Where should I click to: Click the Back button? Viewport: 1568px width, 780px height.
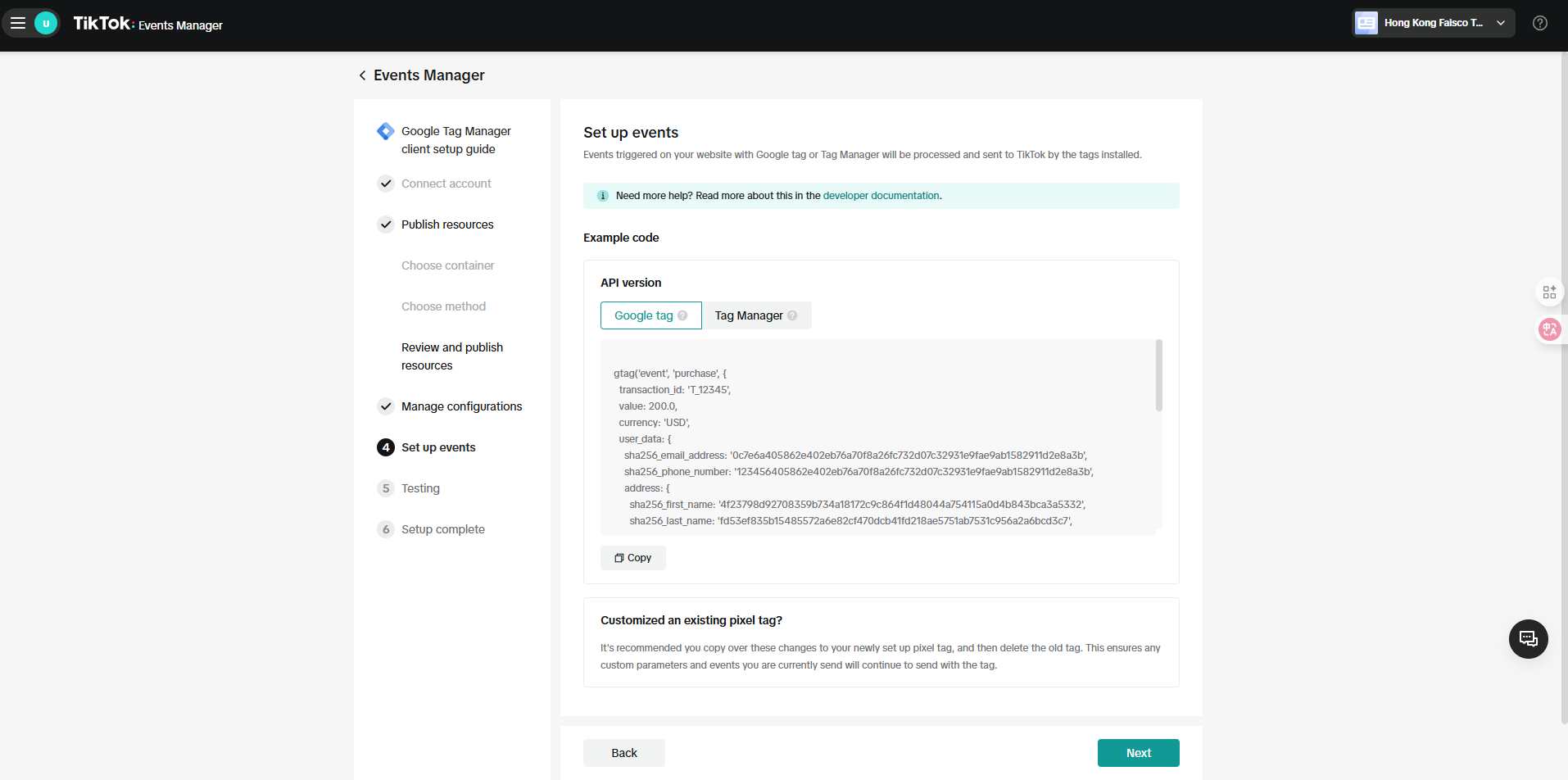[x=623, y=753]
